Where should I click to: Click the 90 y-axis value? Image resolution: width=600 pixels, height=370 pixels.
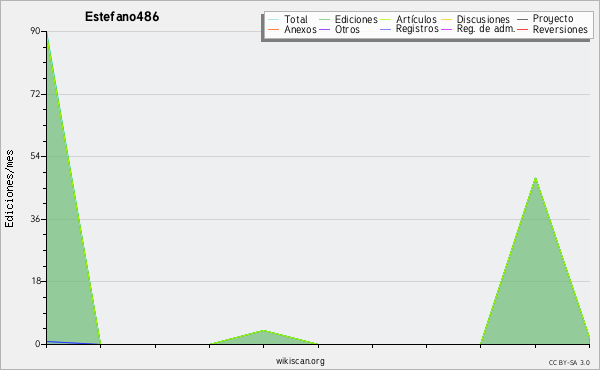tap(36, 31)
